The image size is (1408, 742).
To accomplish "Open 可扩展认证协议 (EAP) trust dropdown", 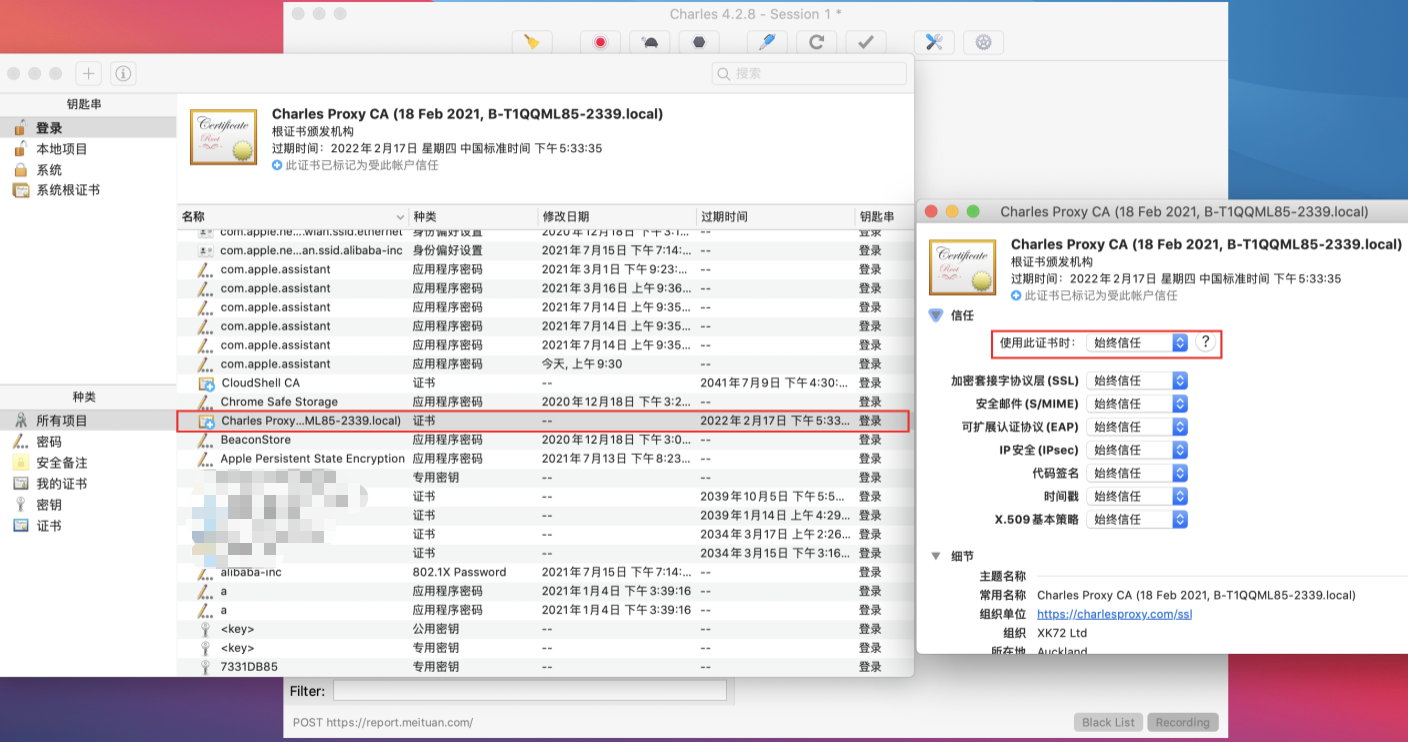I will pyautogui.click(x=1137, y=427).
